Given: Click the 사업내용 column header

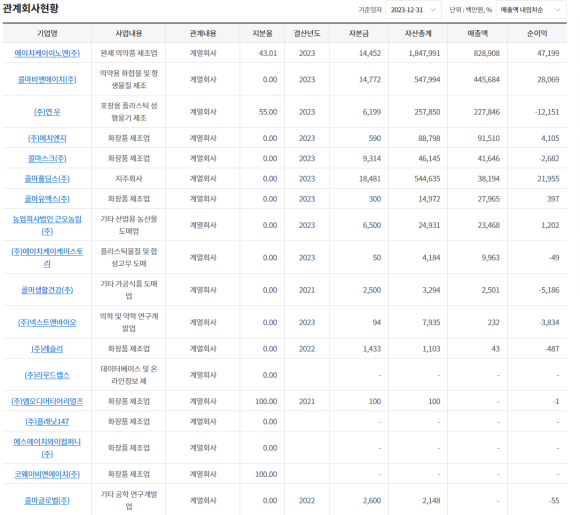Looking at the screenshot, I should pyautogui.click(x=129, y=33).
